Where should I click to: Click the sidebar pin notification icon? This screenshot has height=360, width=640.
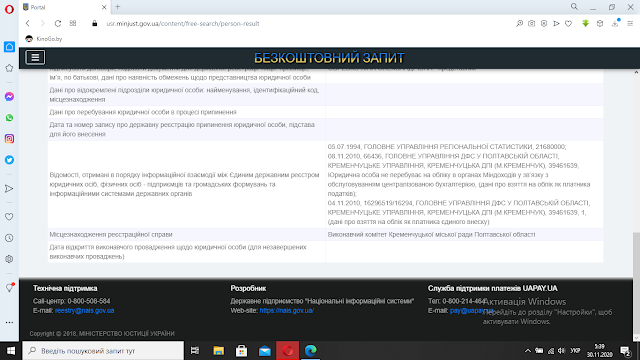coord(9,287)
